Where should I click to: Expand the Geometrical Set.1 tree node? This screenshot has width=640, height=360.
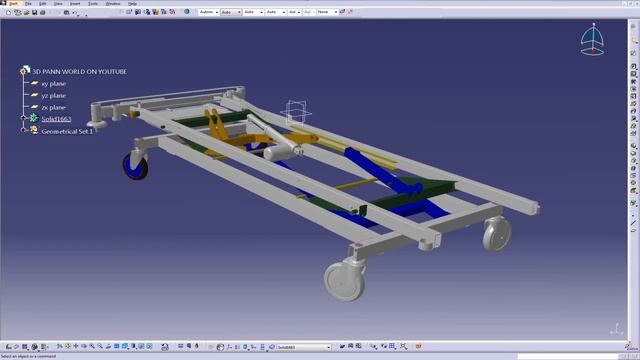(x=24, y=130)
